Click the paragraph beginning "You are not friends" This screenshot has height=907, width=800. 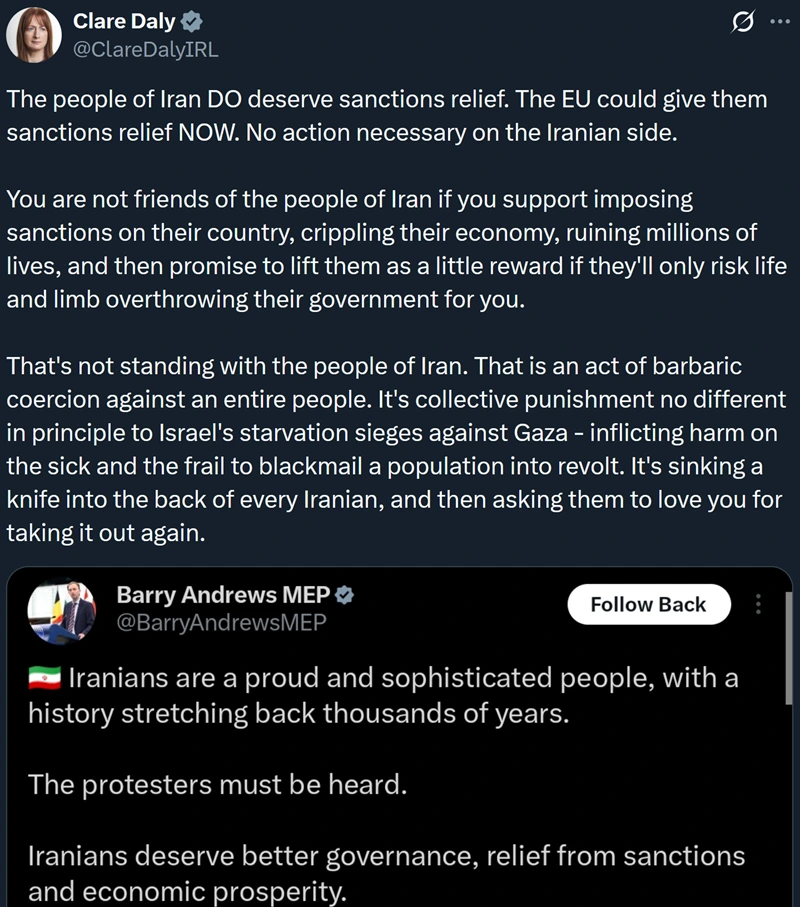396,249
